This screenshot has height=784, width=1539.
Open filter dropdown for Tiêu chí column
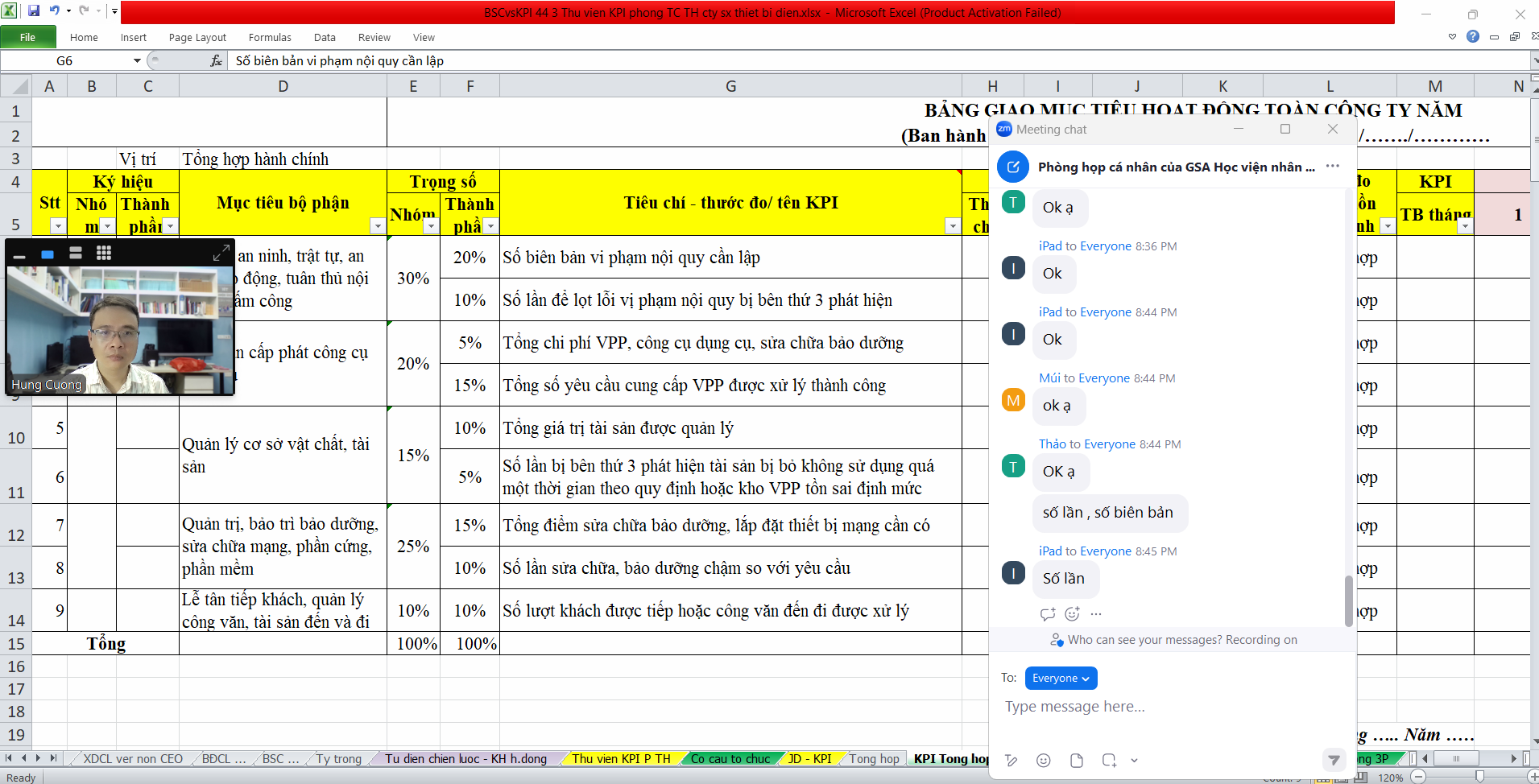(x=953, y=227)
